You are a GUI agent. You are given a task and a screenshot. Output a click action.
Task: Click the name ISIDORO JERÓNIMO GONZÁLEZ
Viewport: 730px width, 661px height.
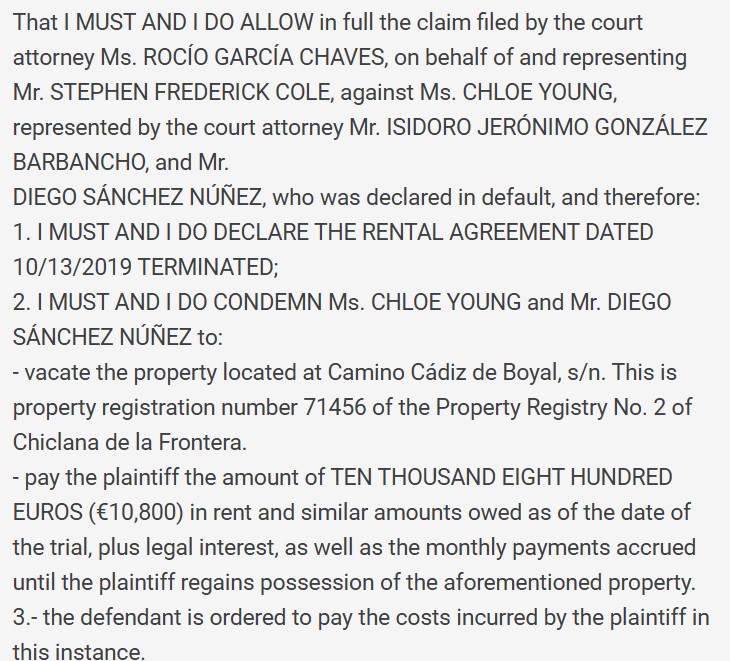click(547, 127)
